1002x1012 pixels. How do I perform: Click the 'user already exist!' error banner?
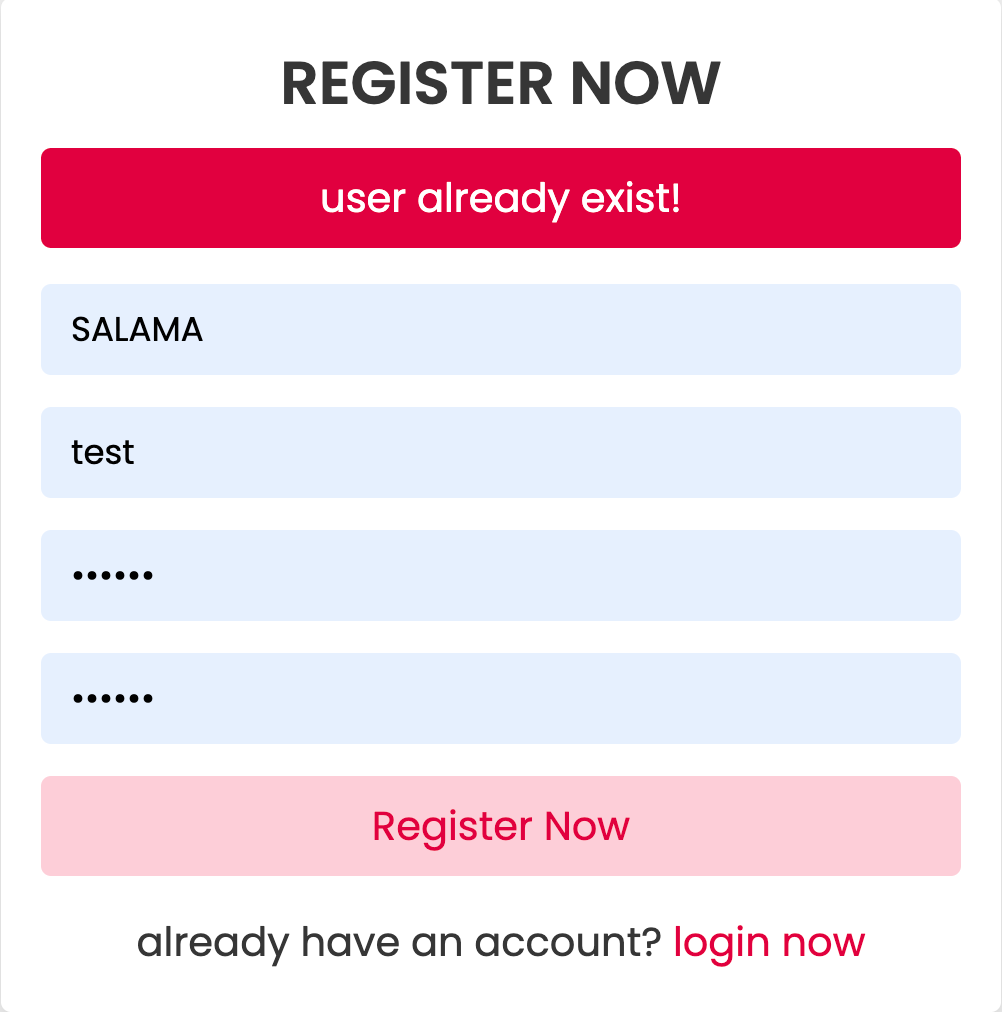pyautogui.click(x=500, y=197)
